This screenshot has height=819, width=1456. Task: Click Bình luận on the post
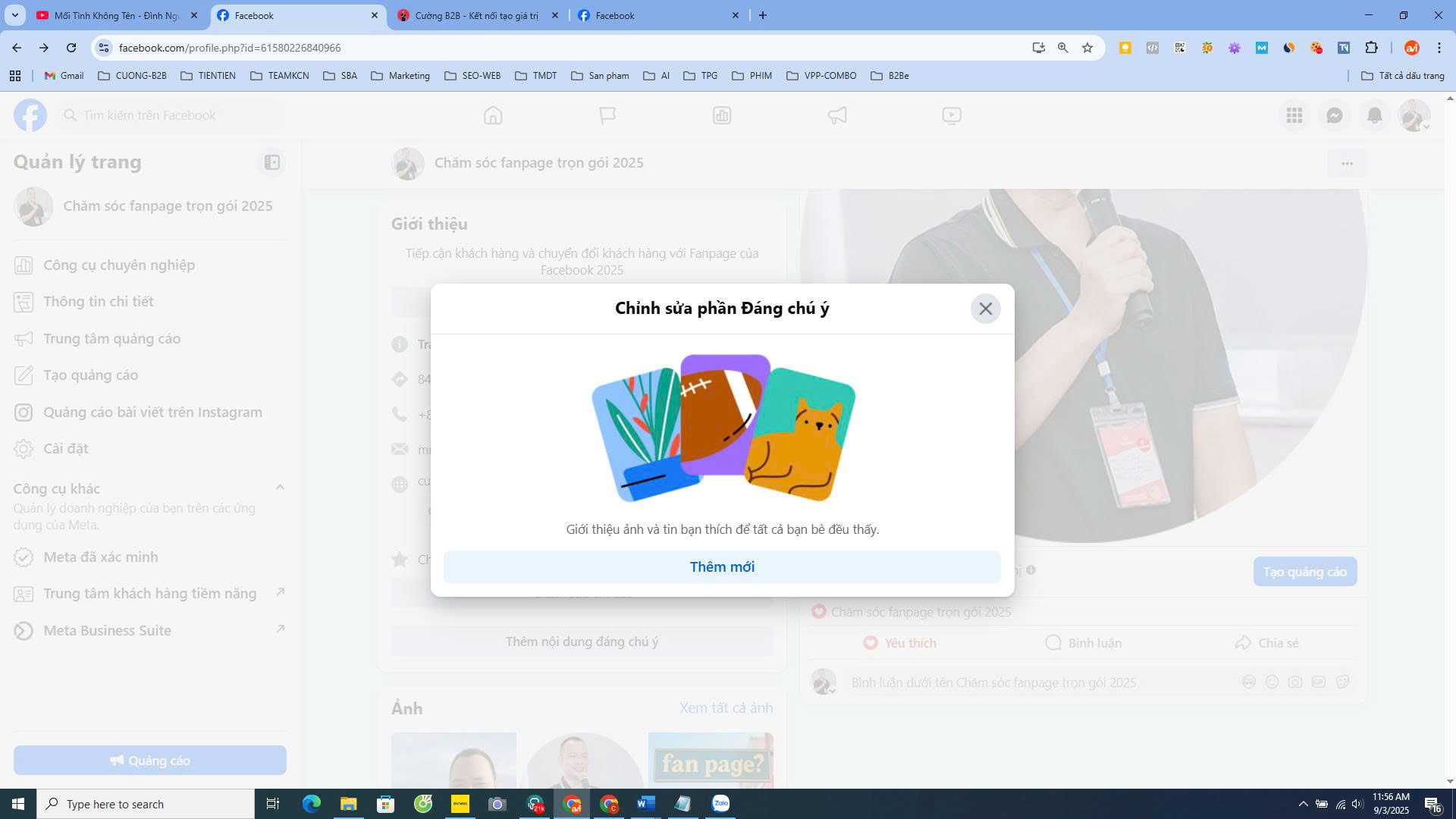(x=1083, y=643)
